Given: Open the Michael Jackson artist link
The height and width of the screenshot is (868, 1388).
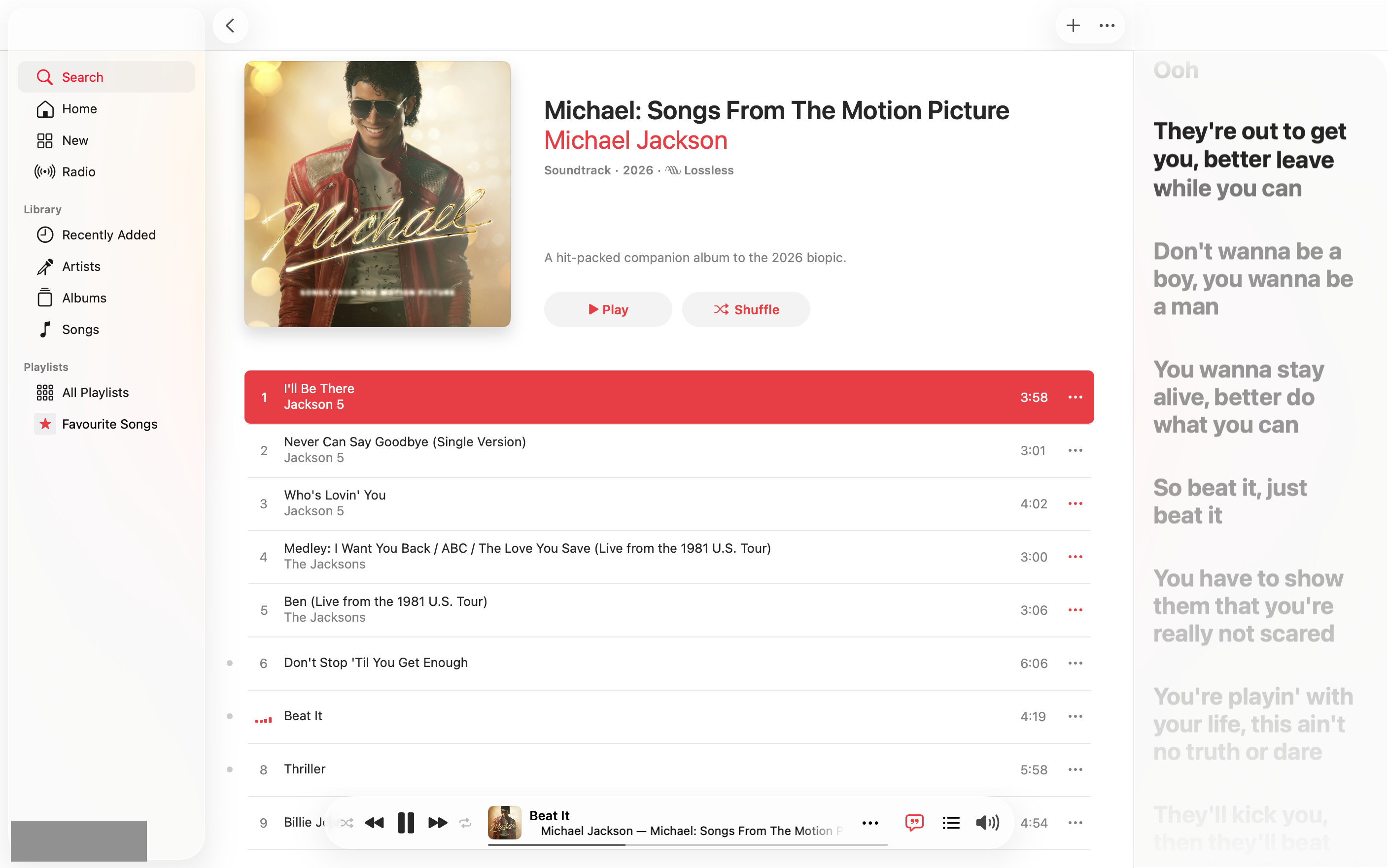Looking at the screenshot, I should pyautogui.click(x=636, y=140).
